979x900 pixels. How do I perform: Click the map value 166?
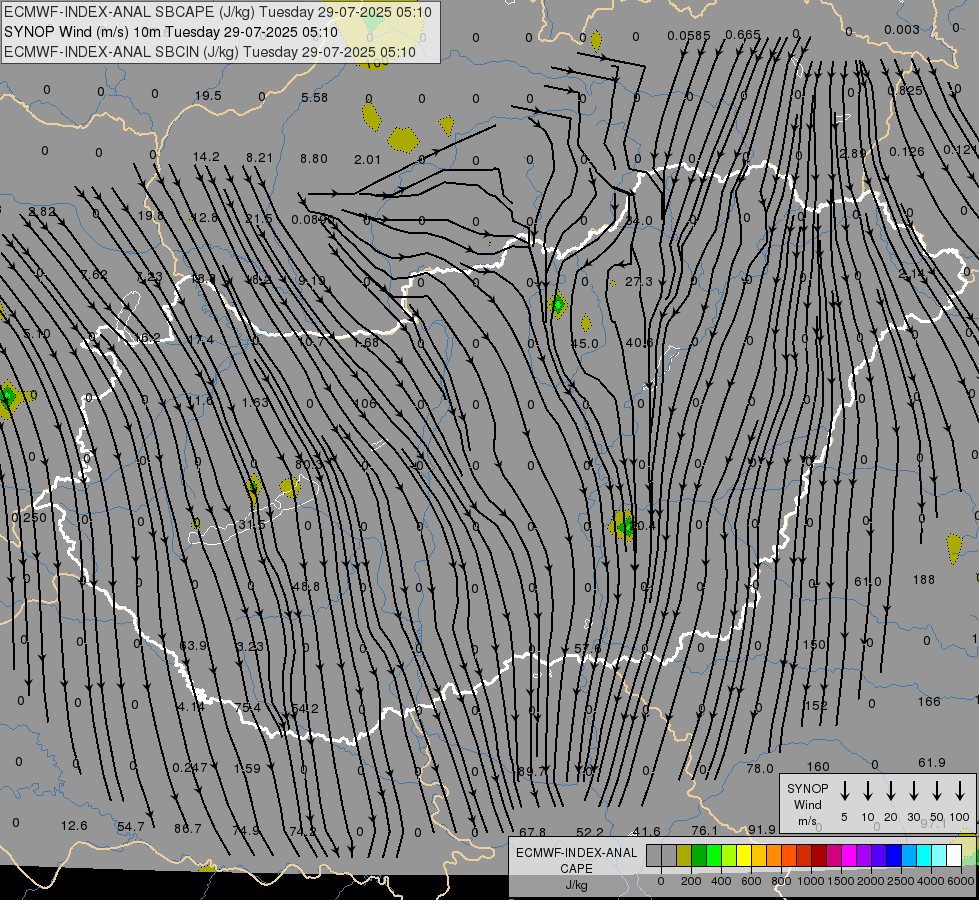pos(929,701)
